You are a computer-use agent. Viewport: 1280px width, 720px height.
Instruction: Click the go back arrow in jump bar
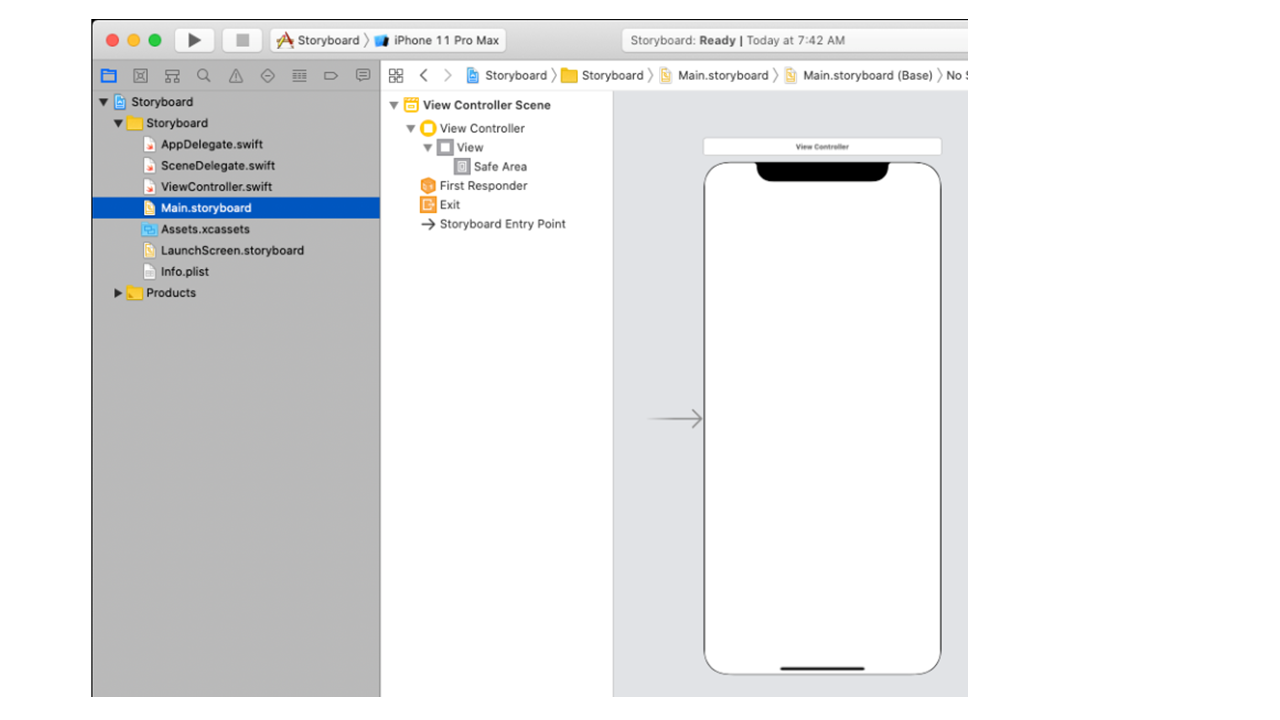[x=424, y=76]
